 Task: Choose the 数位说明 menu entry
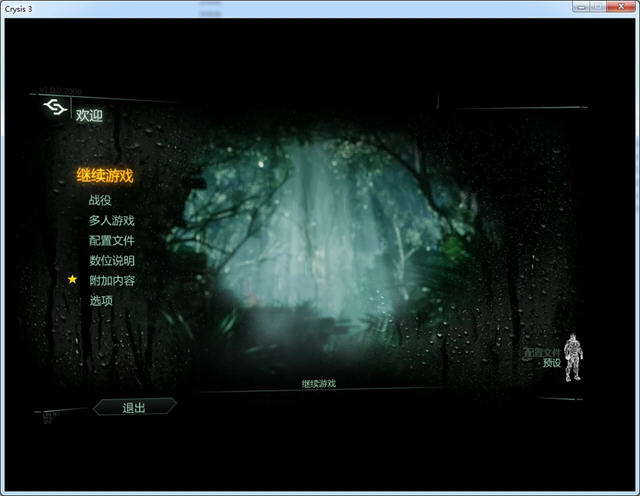pyautogui.click(x=112, y=260)
